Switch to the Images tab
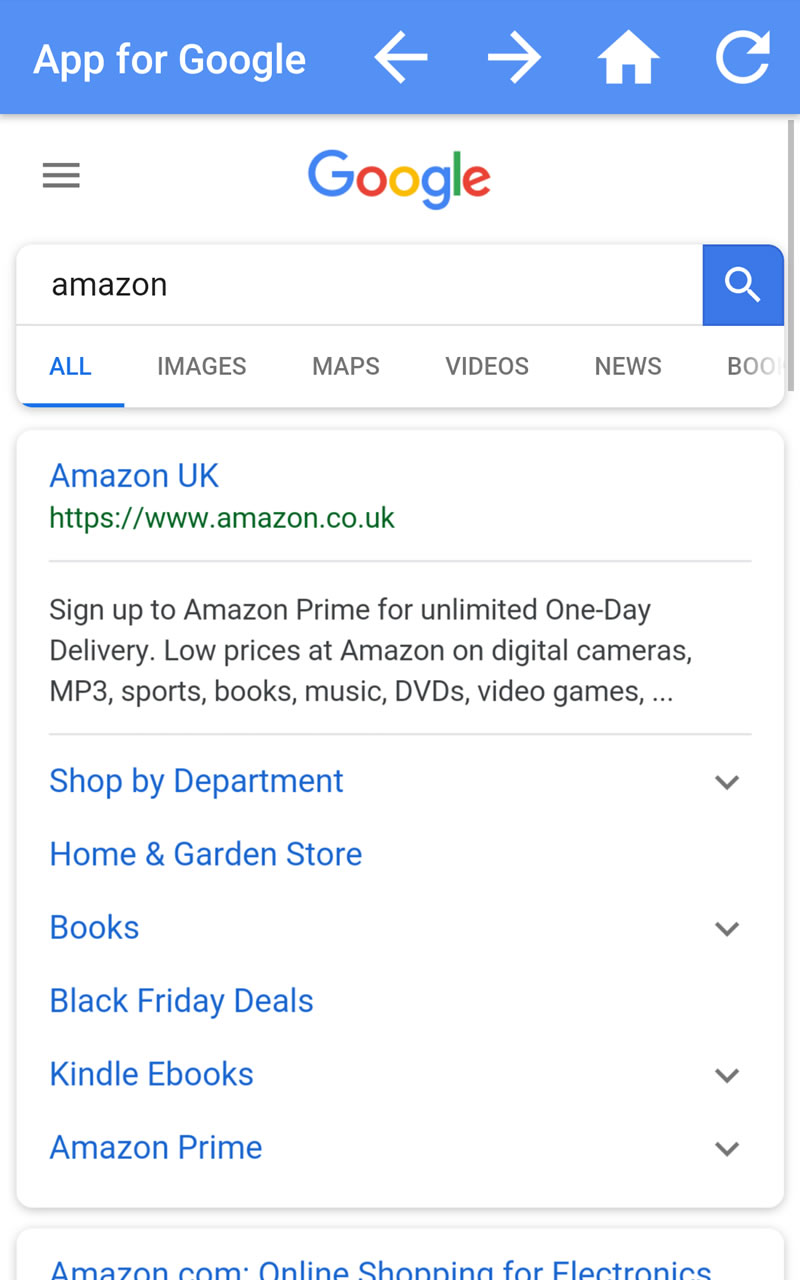Image resolution: width=800 pixels, height=1280 pixels. coord(201,366)
